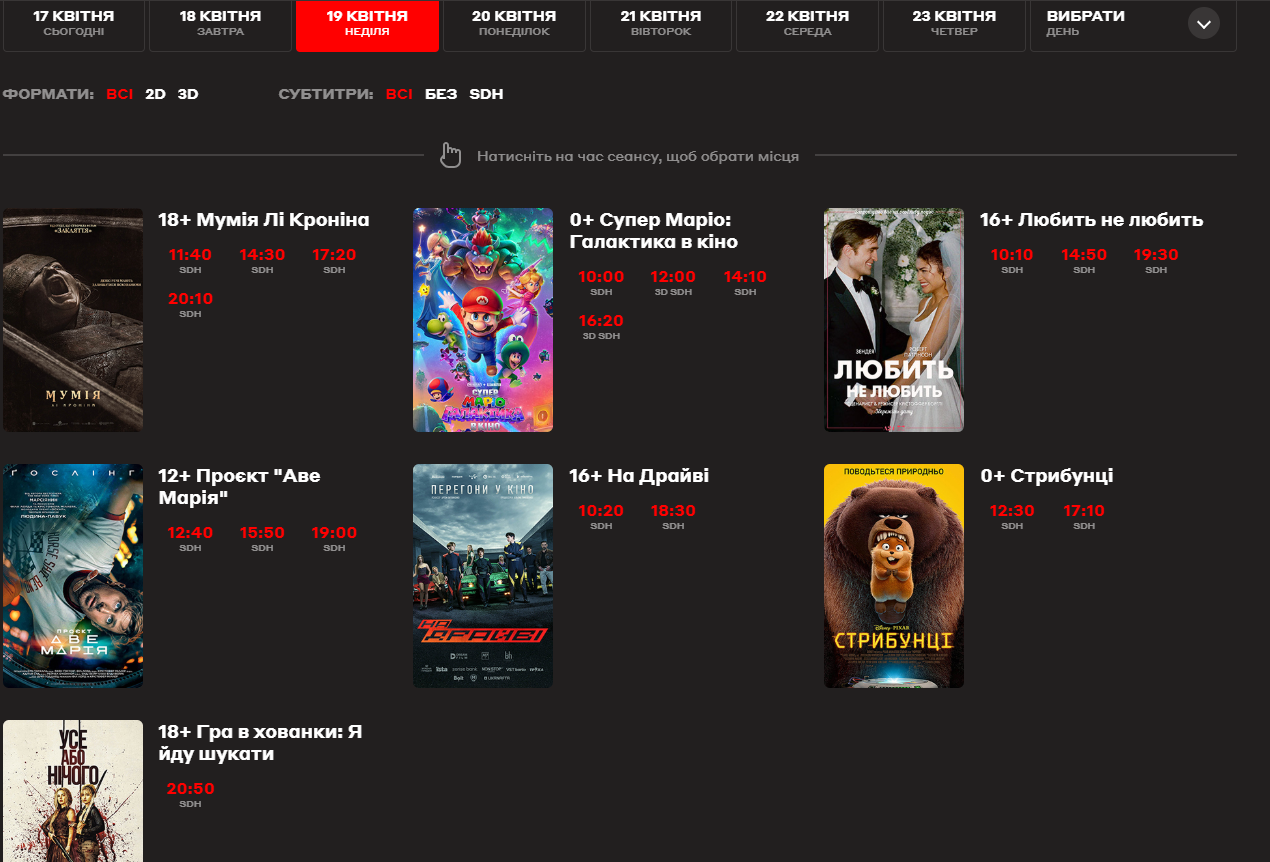The width and height of the screenshot is (1270, 862).
Task: Select the 18:30 На Драйві session
Action: click(x=673, y=511)
